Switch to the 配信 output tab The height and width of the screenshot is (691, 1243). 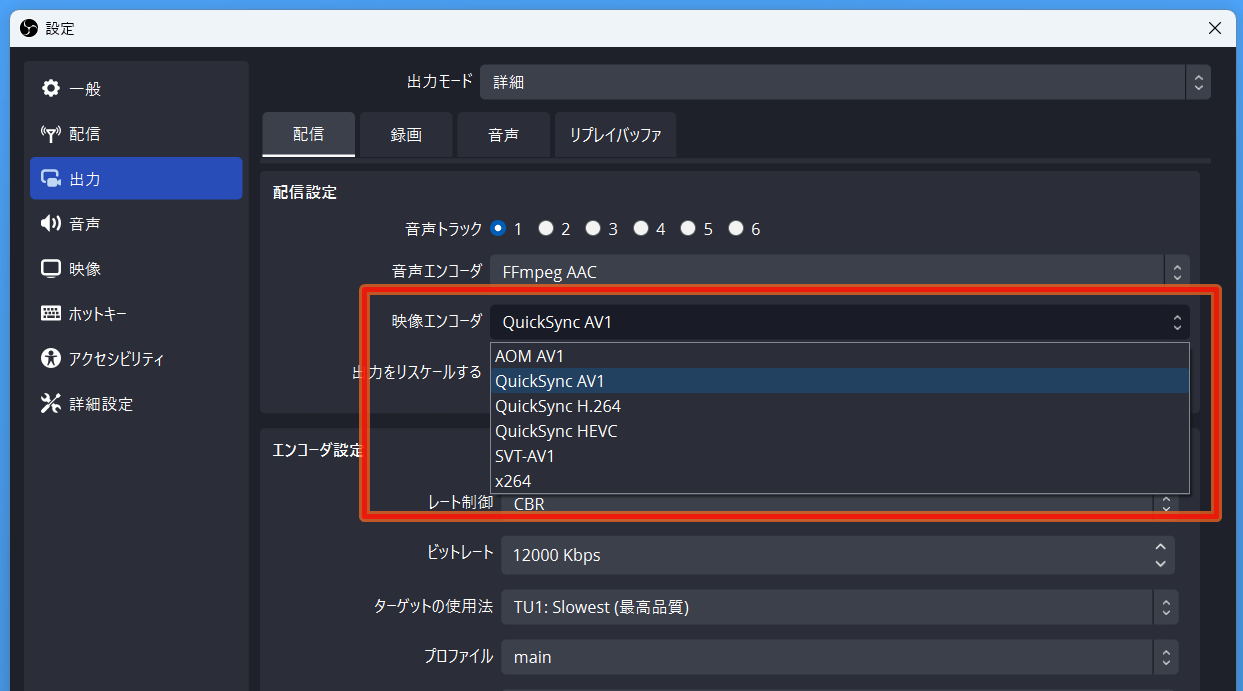pos(309,134)
